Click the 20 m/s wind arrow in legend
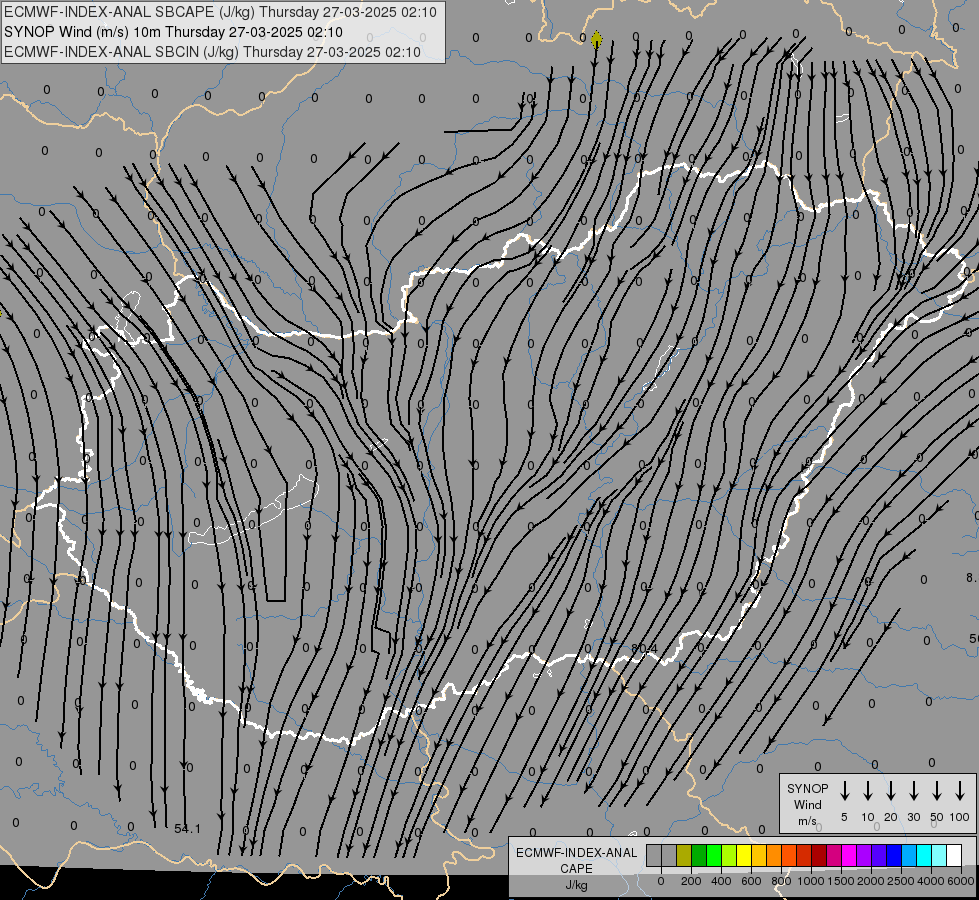 (x=890, y=791)
